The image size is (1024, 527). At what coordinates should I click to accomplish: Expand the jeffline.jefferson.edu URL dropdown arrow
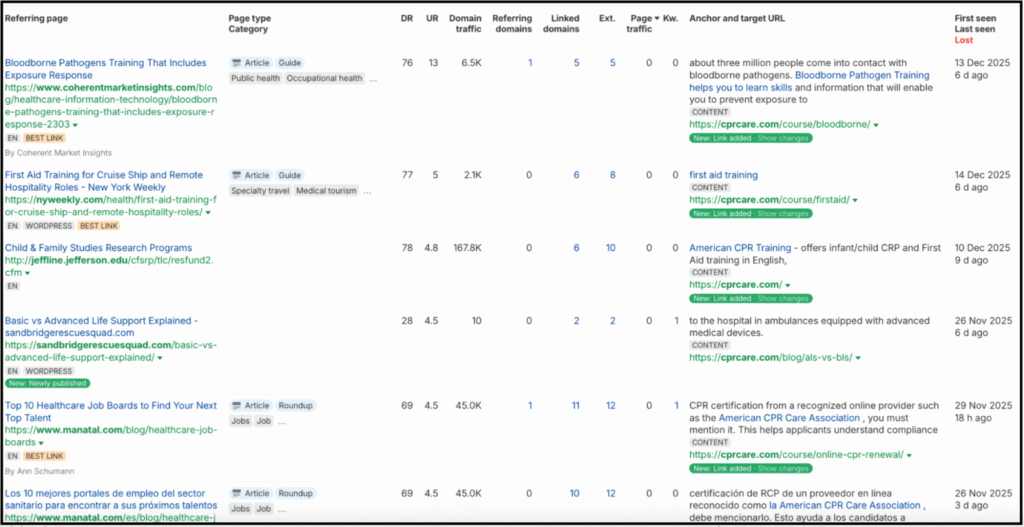click(x=25, y=274)
